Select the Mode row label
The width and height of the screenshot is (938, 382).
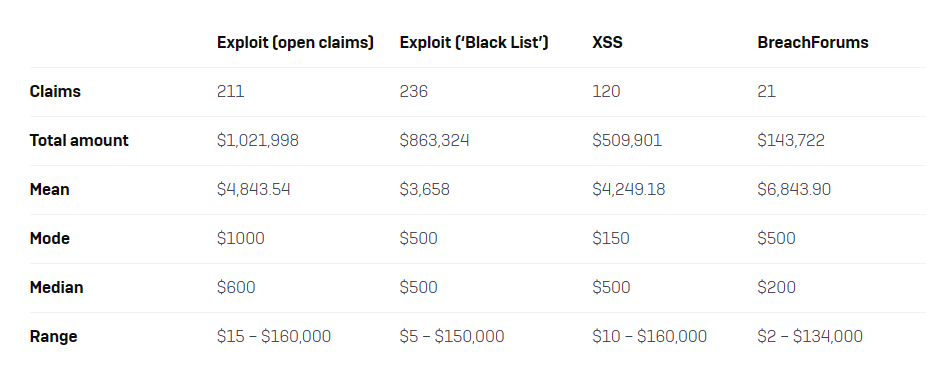pyautogui.click(x=50, y=239)
